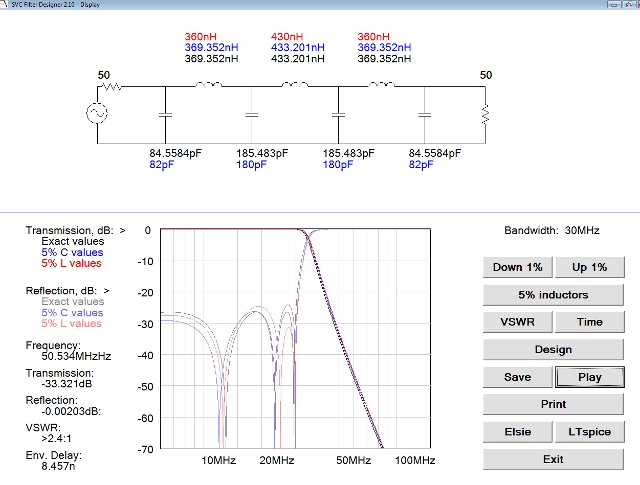Save the filter design
The width and height of the screenshot is (640, 485).
pyautogui.click(x=515, y=377)
